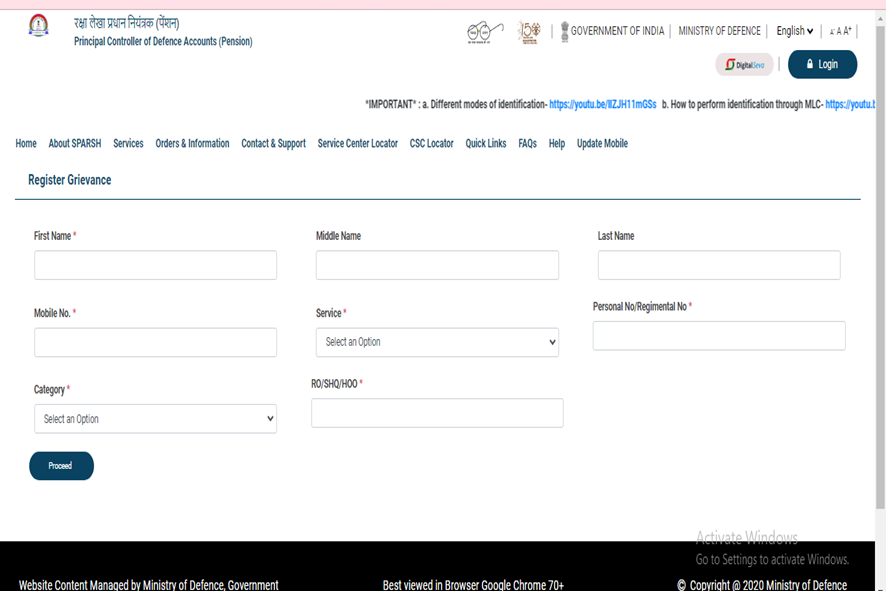Click the Middle Name input field

point(437,265)
